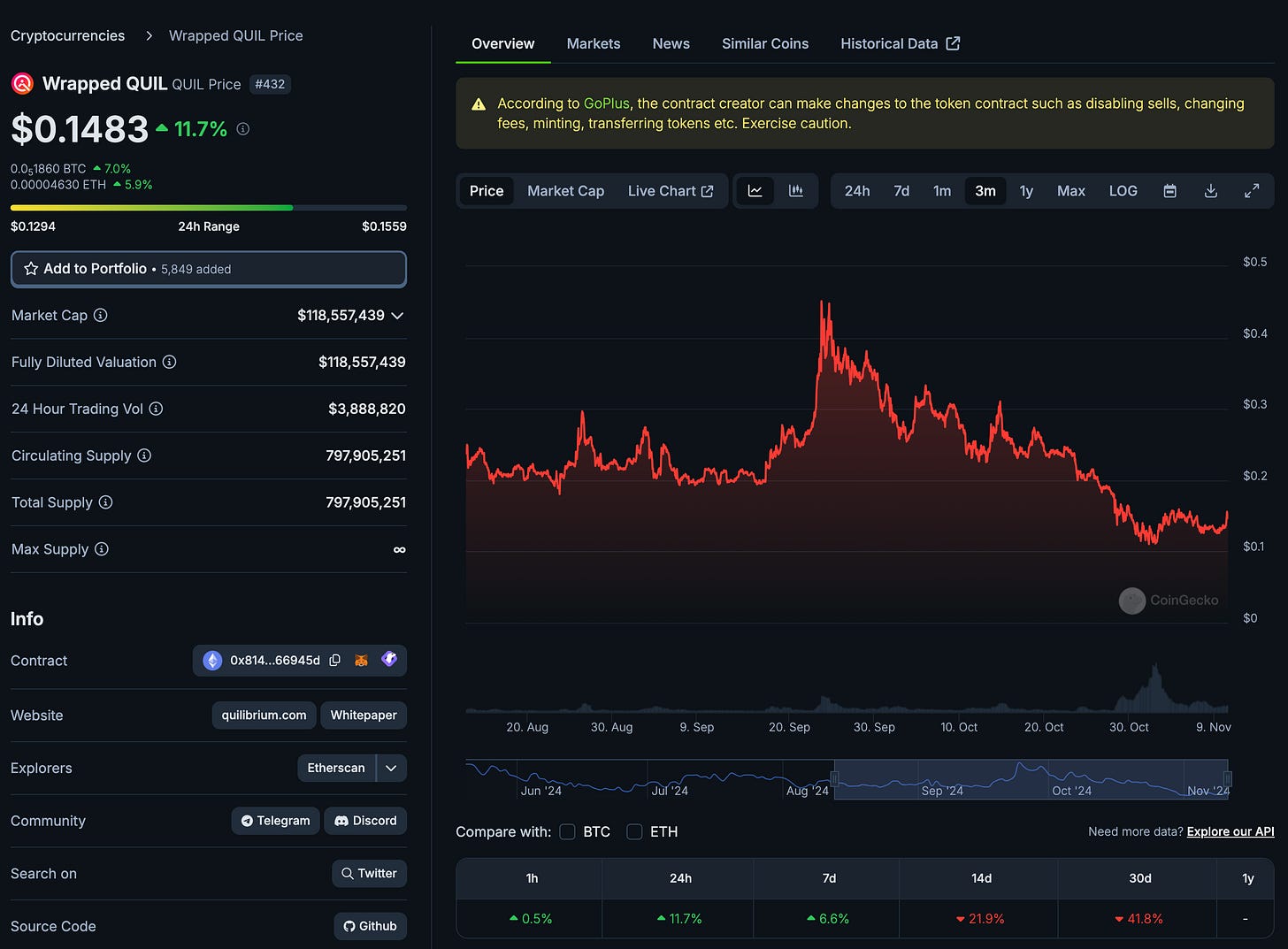The height and width of the screenshot is (949, 1288).
Task: Switch to candlestick chart icon
Action: (796, 191)
